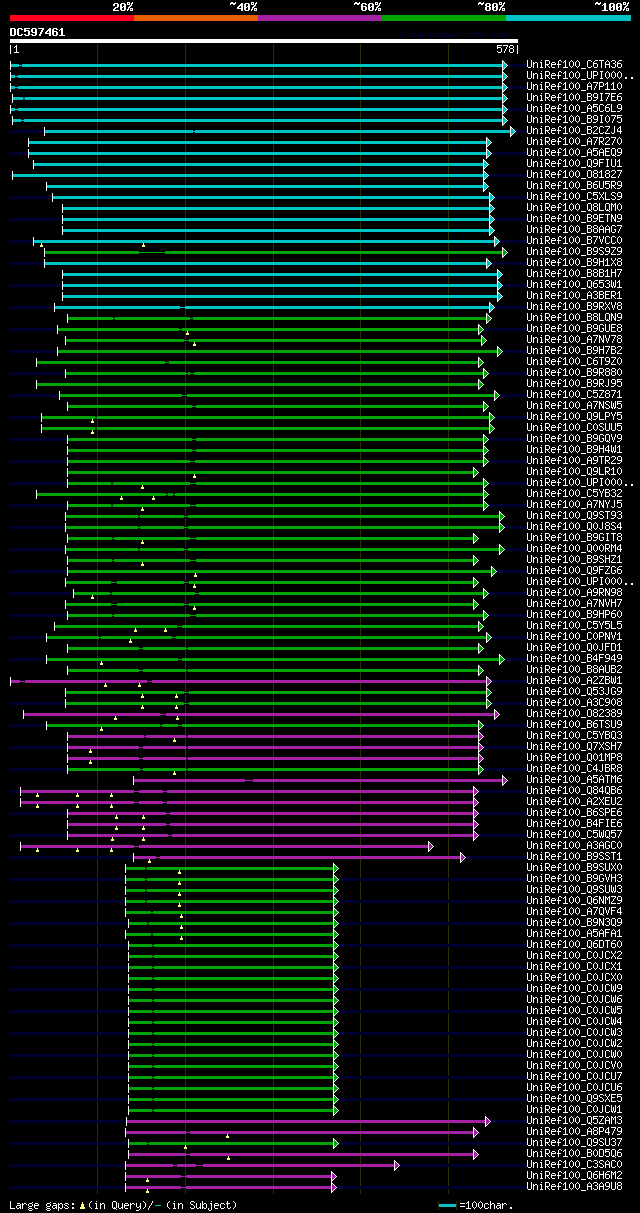Click the UniRef100_C5Z871 label
640x1213 pixels.
click(x=574, y=394)
